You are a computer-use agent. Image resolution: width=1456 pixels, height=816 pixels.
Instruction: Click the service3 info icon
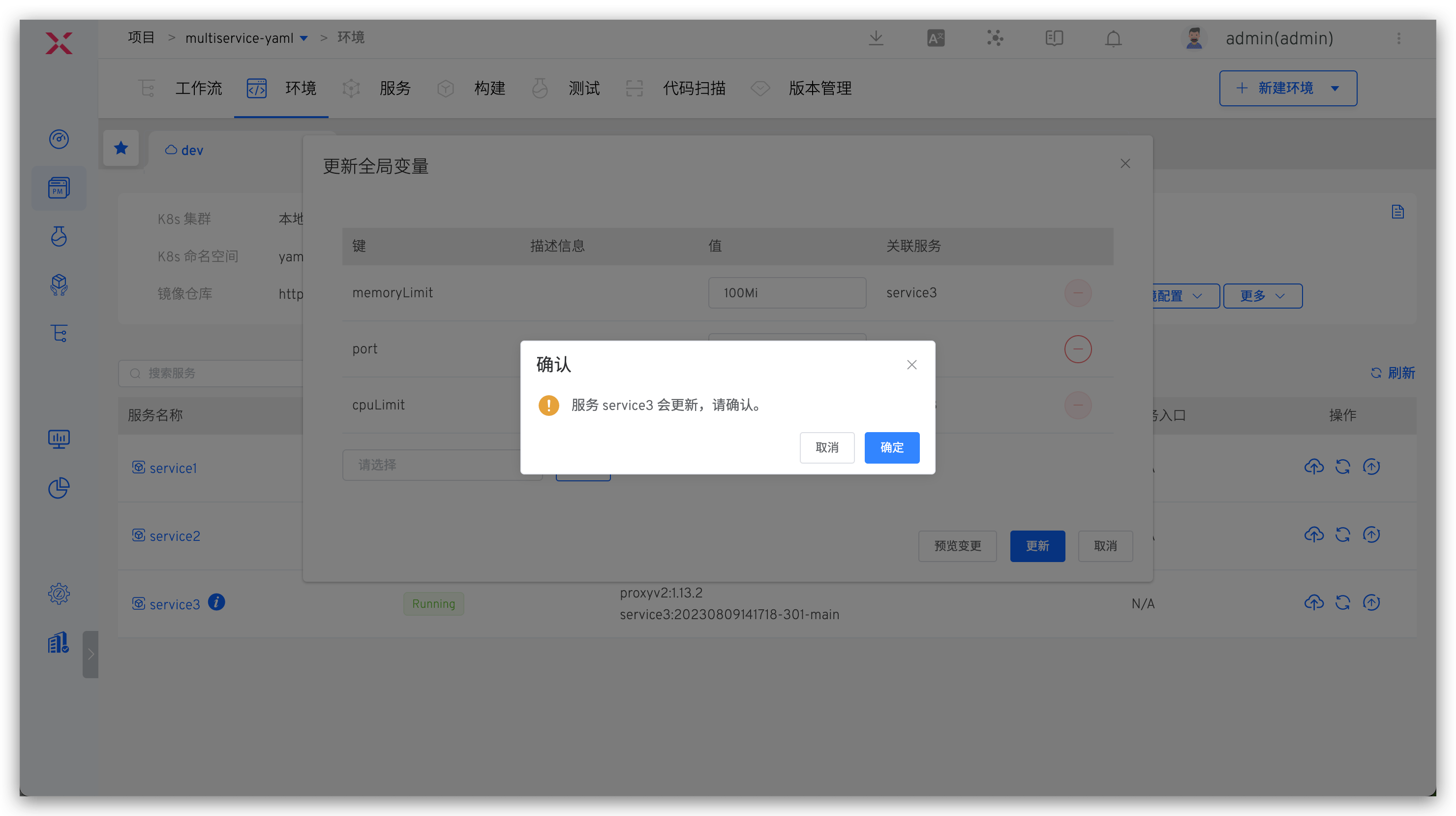(x=216, y=602)
